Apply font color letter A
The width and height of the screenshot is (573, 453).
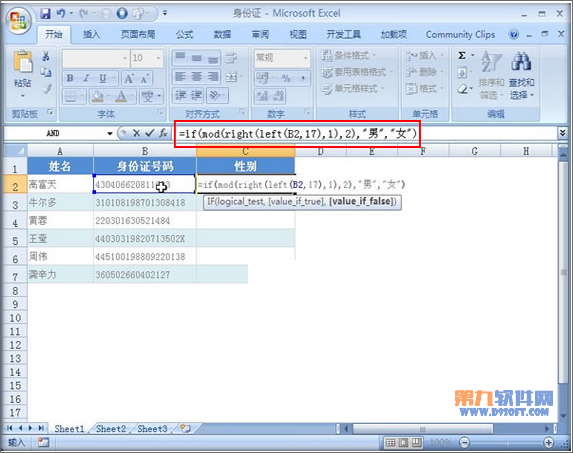pyautogui.click(x=121, y=97)
